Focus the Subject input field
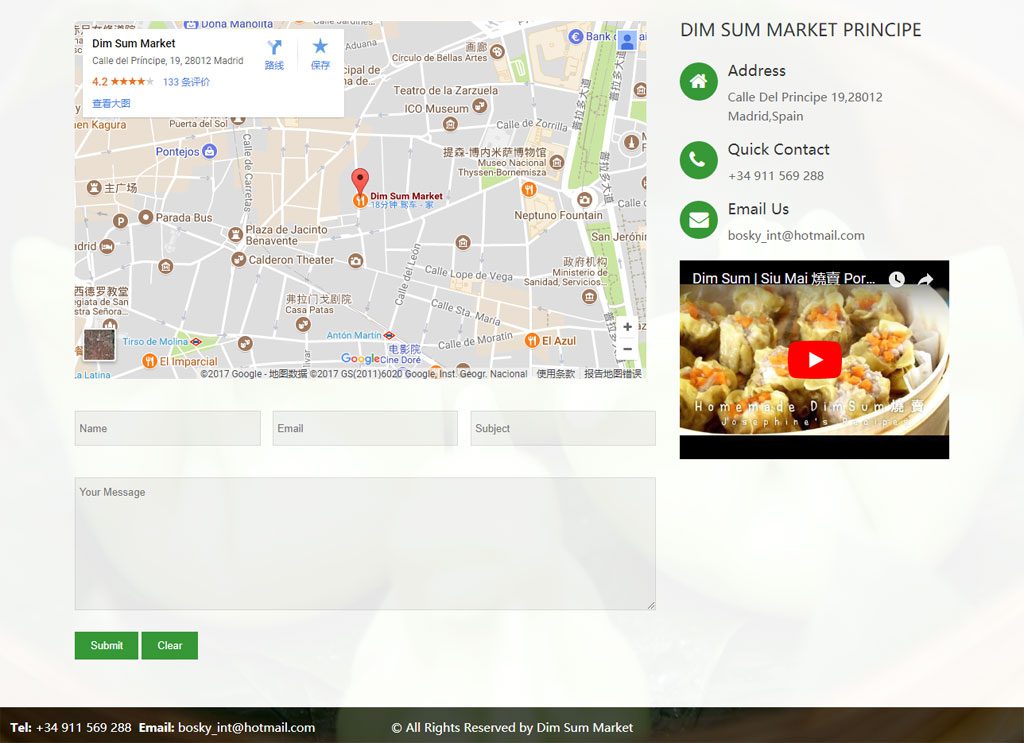1024x743 pixels. click(x=563, y=428)
